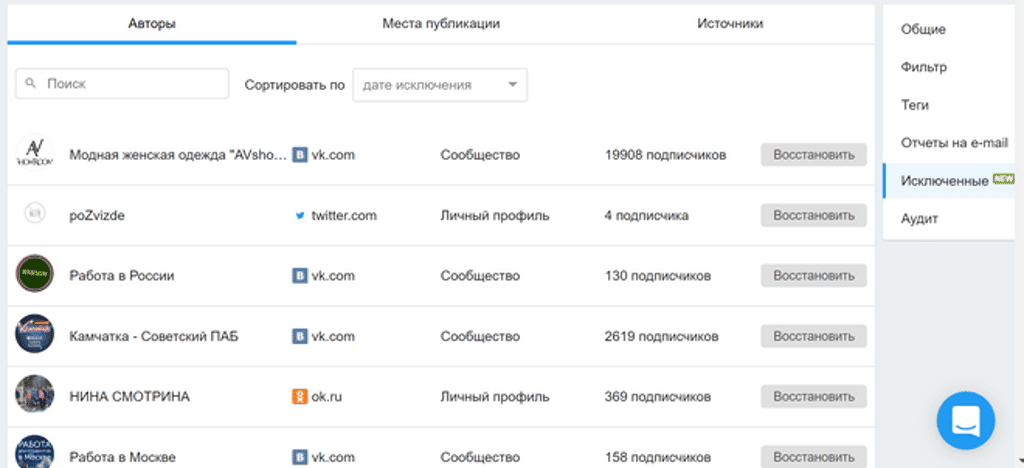Restore the Работа в Москве community
Viewport: 1024px width, 468px height.
point(814,457)
